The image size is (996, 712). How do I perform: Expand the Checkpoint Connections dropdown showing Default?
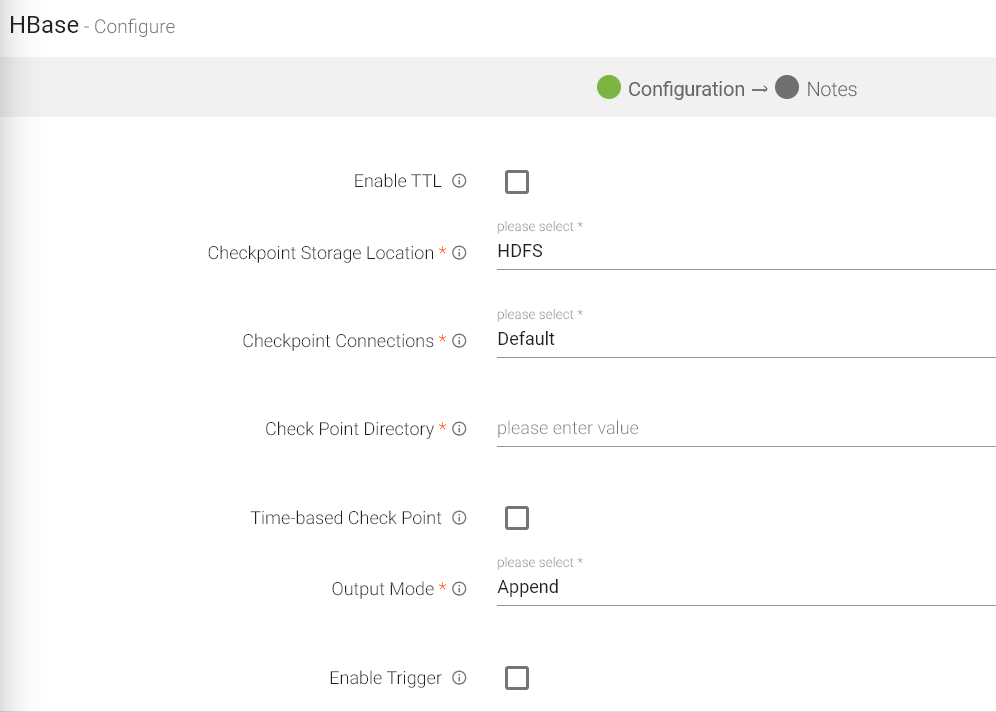click(745, 340)
